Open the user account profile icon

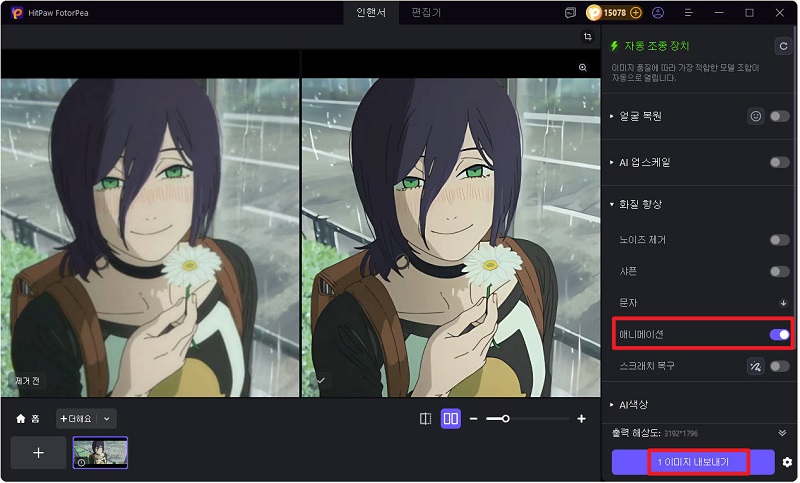pyautogui.click(x=657, y=13)
